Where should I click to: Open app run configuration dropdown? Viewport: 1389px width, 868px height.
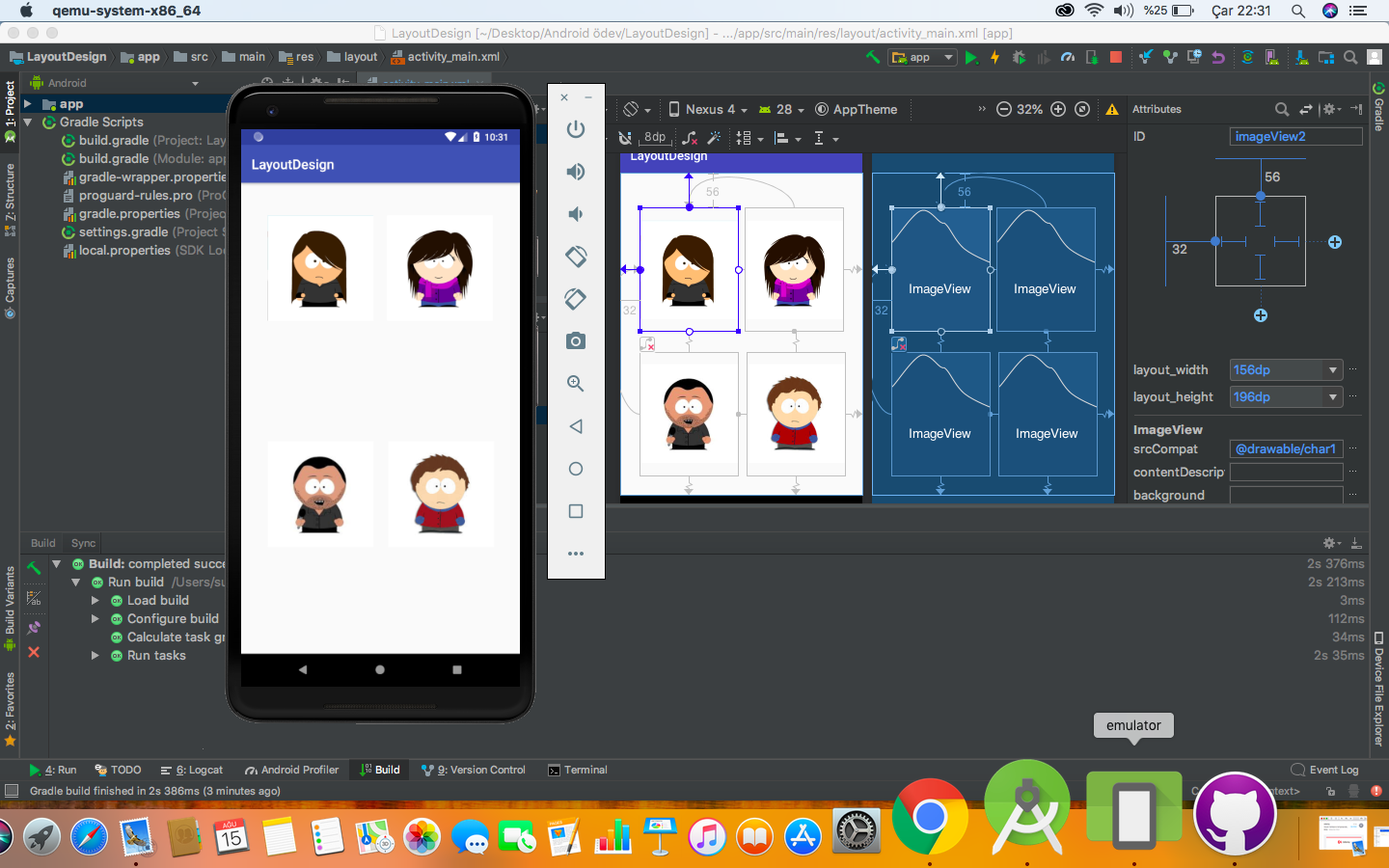pos(922,58)
